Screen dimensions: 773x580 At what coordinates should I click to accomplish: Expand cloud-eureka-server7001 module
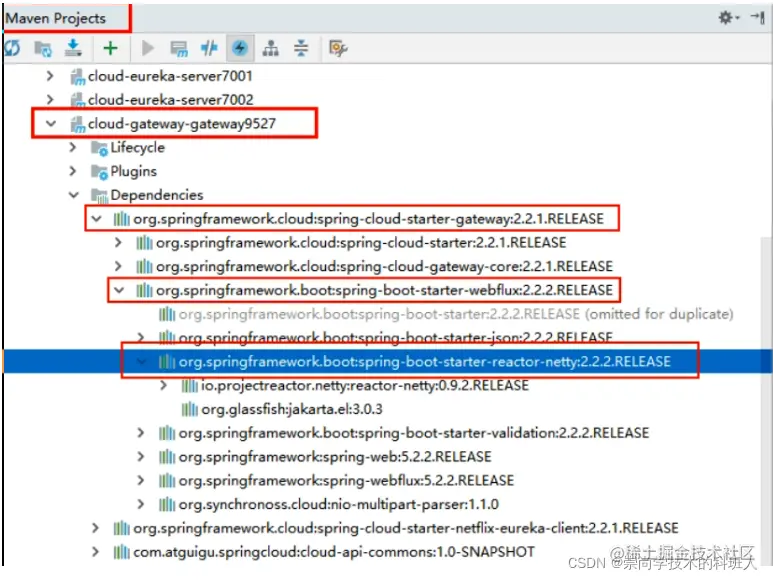click(x=50, y=76)
